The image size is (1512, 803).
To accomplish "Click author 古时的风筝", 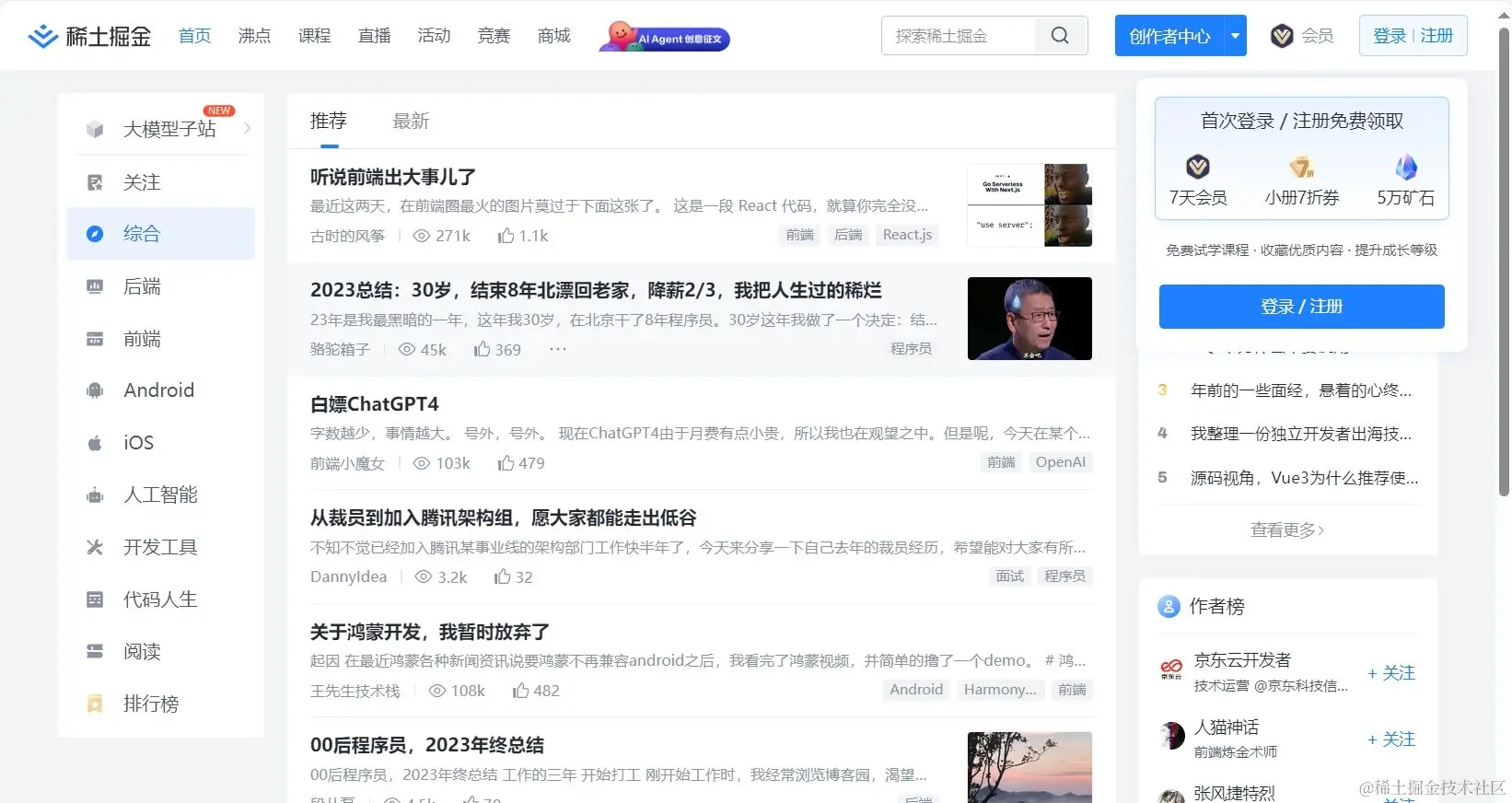I will coord(347,236).
